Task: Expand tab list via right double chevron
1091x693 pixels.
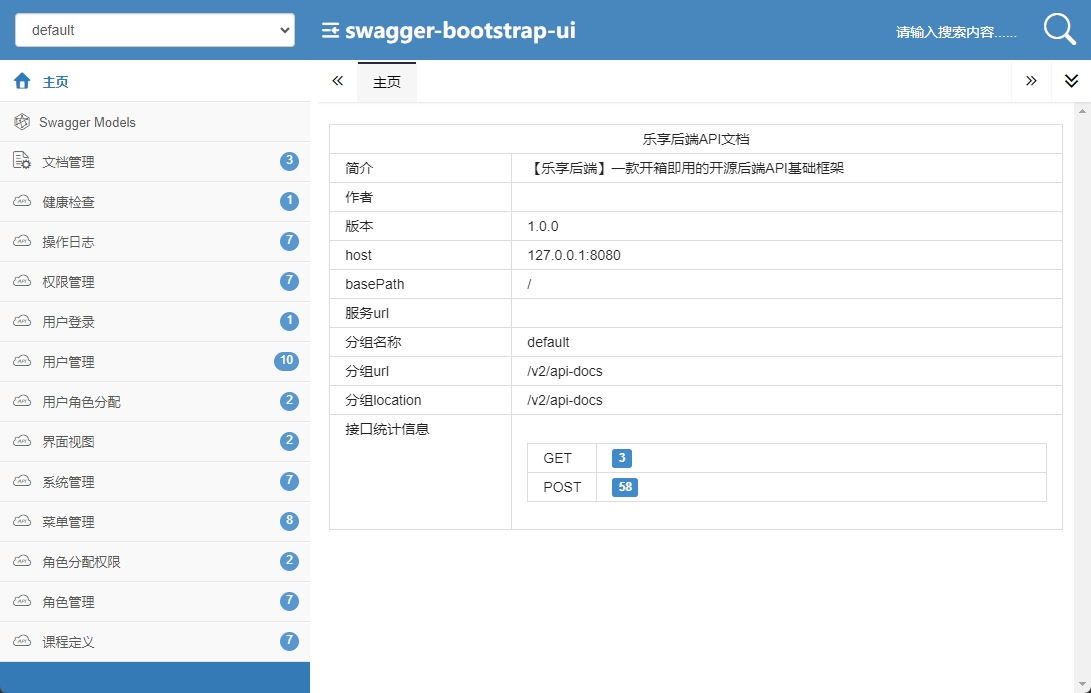Action: (1031, 81)
